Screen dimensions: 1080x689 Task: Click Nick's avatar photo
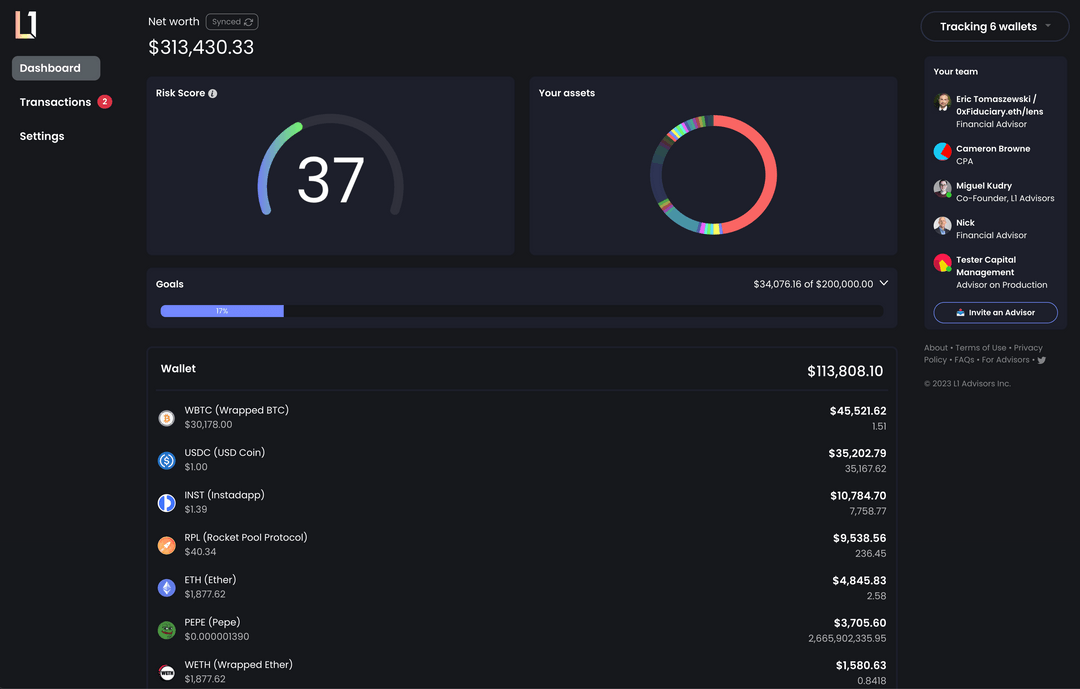[942, 226]
